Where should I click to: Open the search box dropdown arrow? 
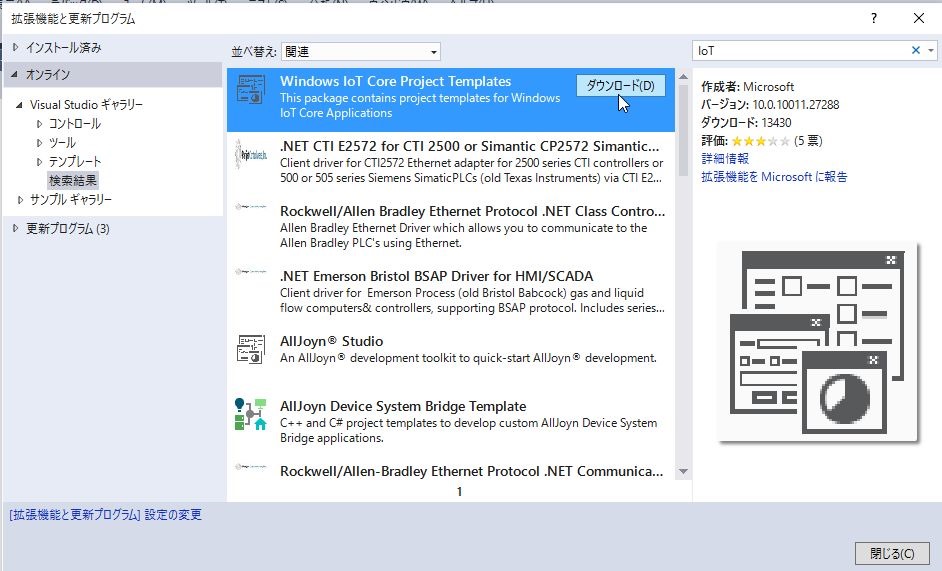tap(931, 50)
